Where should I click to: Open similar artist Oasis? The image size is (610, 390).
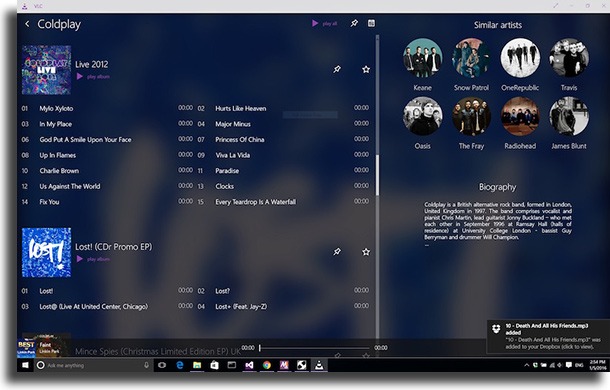422,116
